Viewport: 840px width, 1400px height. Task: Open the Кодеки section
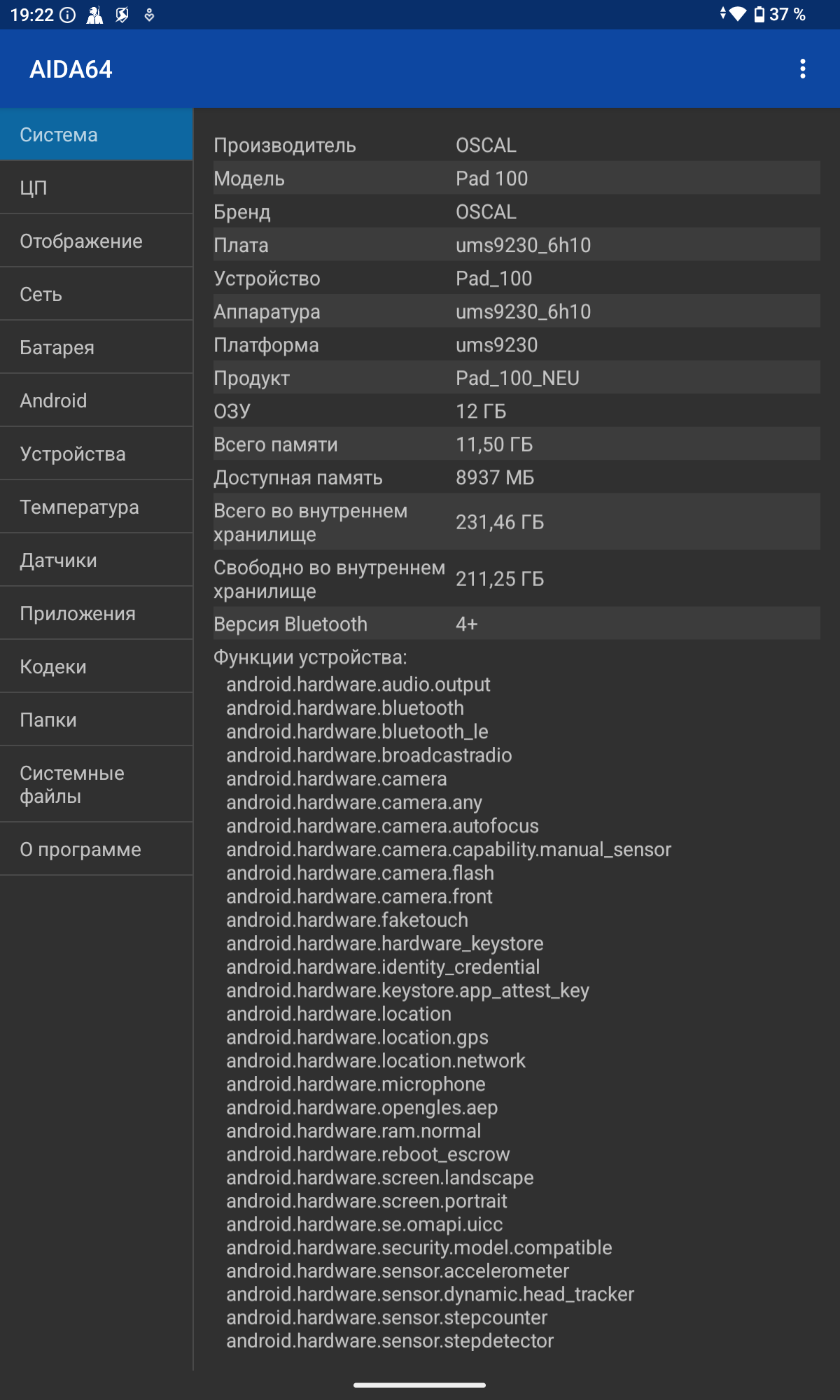pos(97,666)
